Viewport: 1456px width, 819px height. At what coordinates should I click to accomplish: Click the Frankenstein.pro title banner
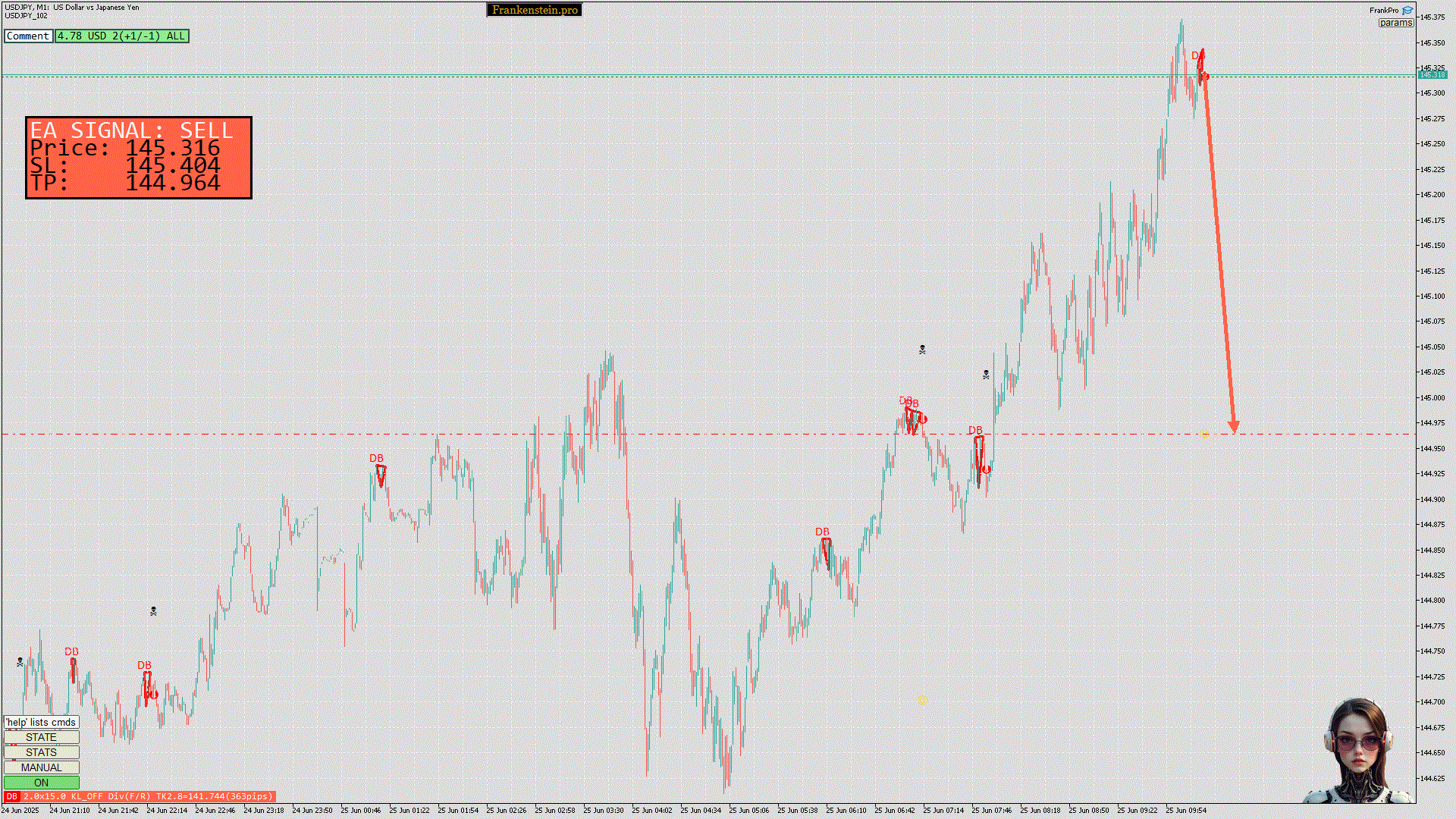(x=534, y=10)
